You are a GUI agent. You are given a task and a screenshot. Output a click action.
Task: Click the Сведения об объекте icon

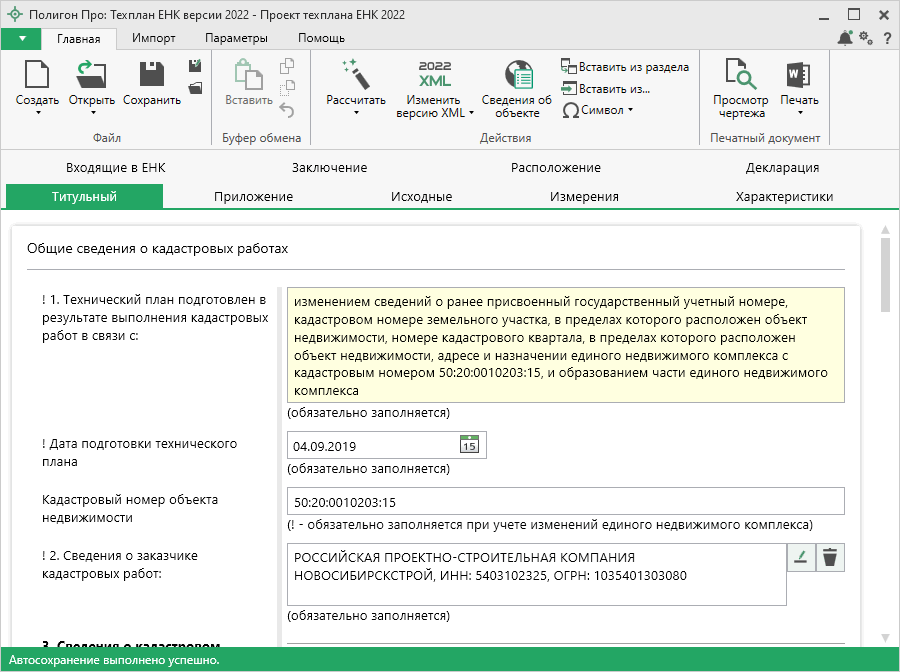[517, 74]
